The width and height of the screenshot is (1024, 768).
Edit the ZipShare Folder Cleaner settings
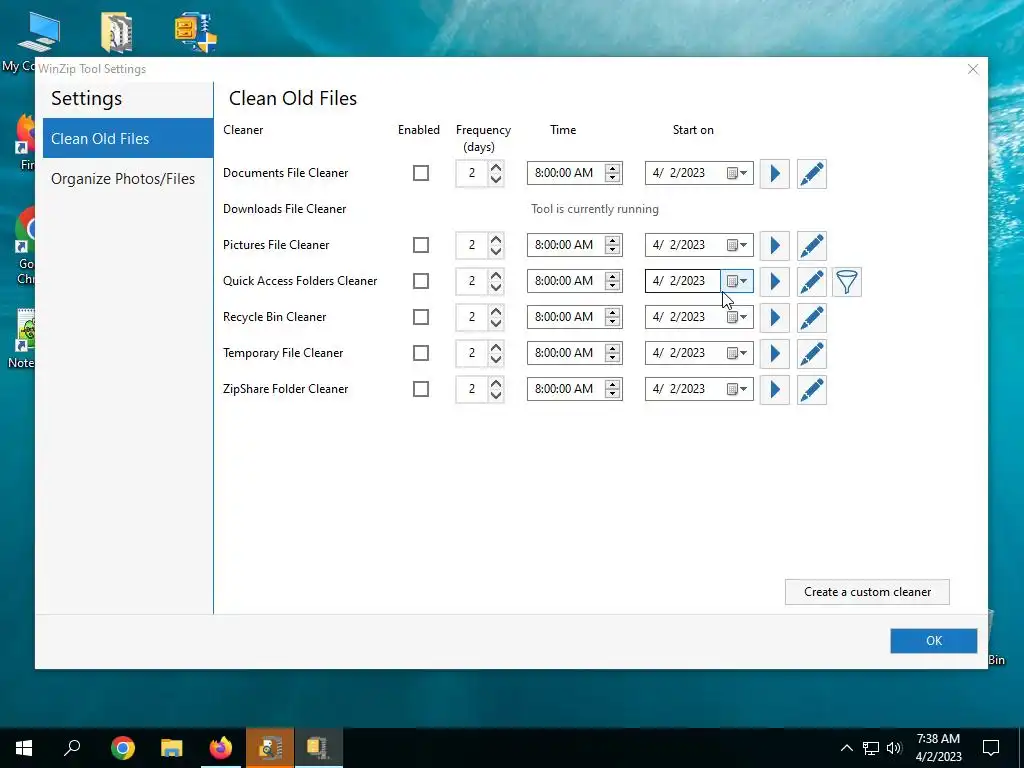(812, 389)
